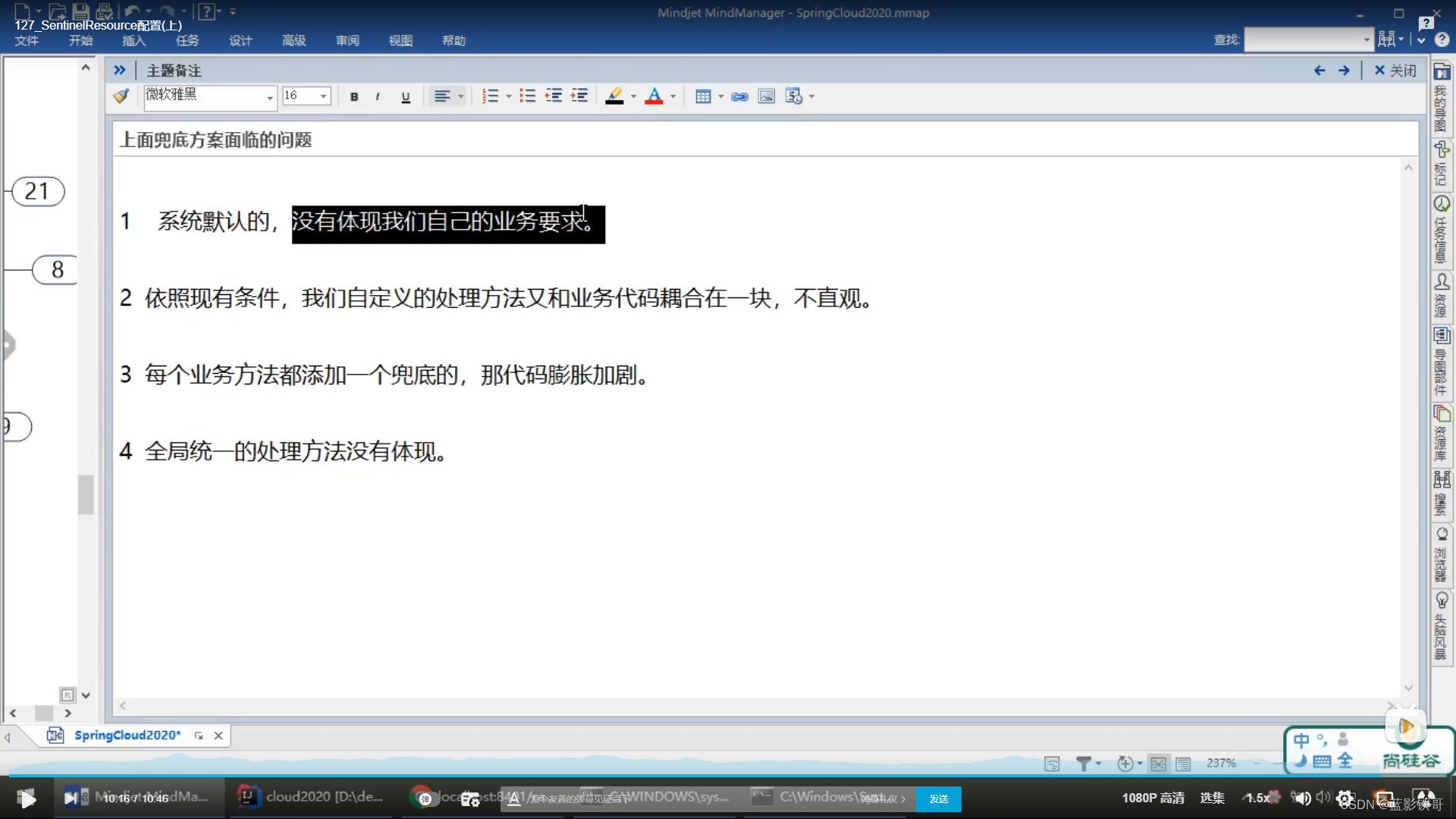This screenshot has height=819, width=1456.
Task: Click the format painter brush icon
Action: click(x=121, y=96)
